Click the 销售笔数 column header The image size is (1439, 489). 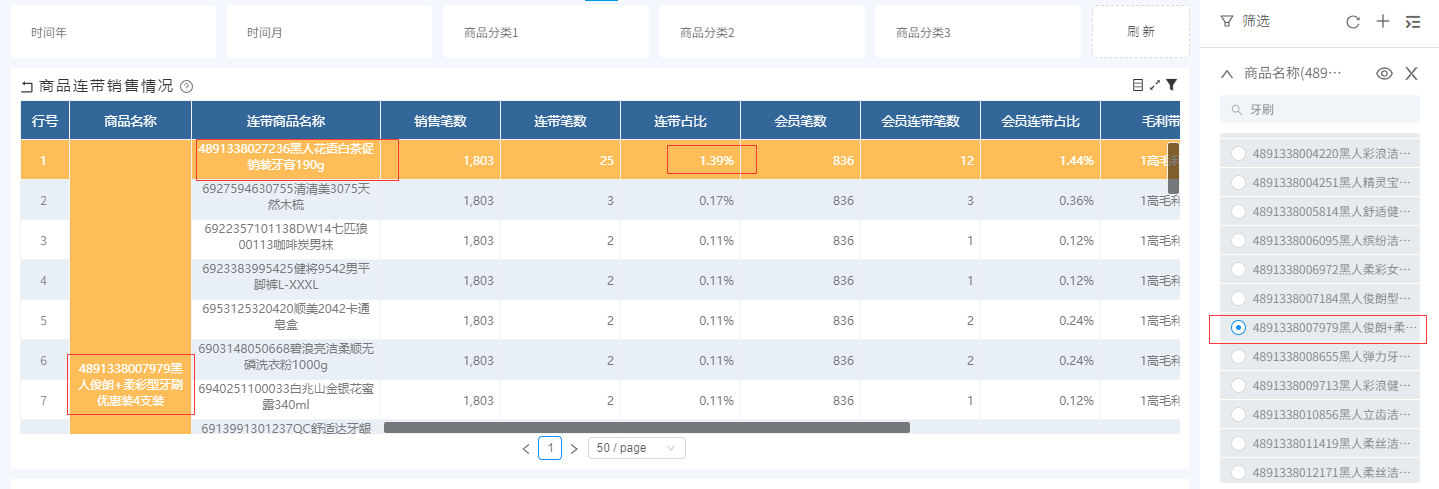440,121
